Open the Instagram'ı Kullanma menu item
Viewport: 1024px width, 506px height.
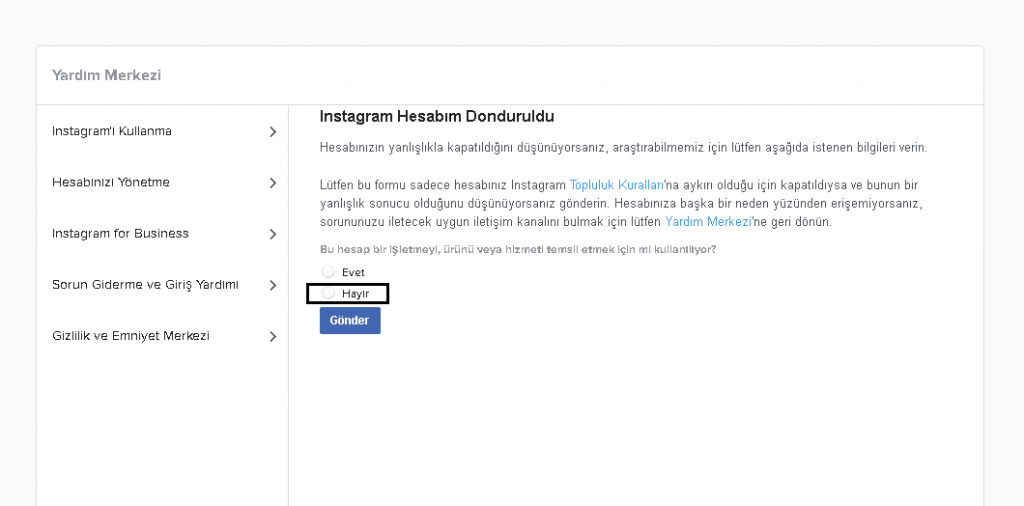click(x=112, y=131)
